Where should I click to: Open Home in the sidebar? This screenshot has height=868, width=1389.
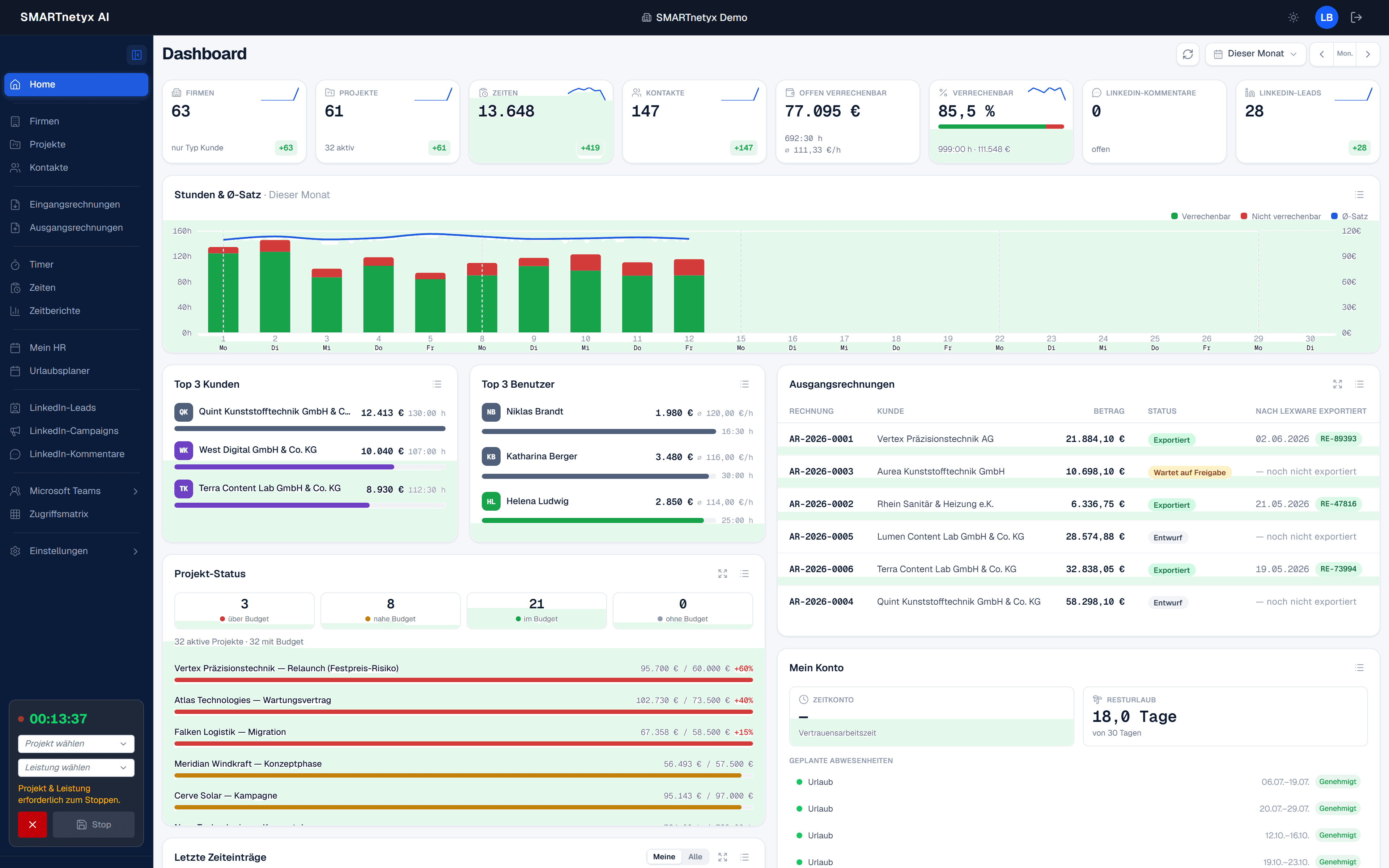(76, 84)
